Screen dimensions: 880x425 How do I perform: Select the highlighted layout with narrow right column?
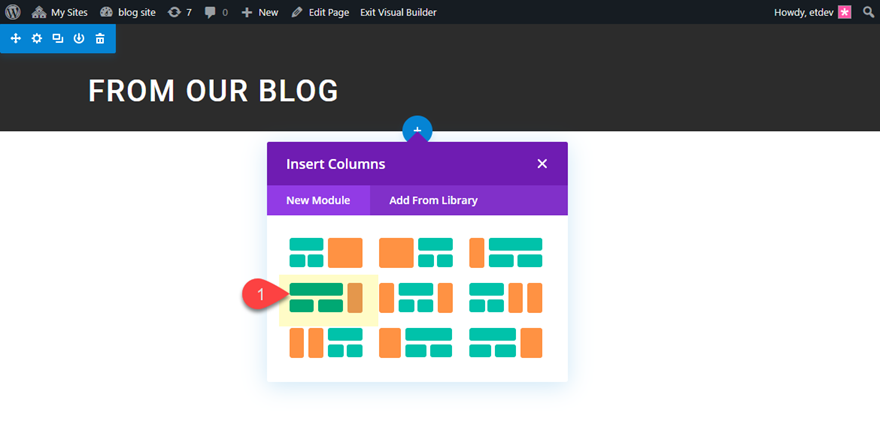pos(326,298)
